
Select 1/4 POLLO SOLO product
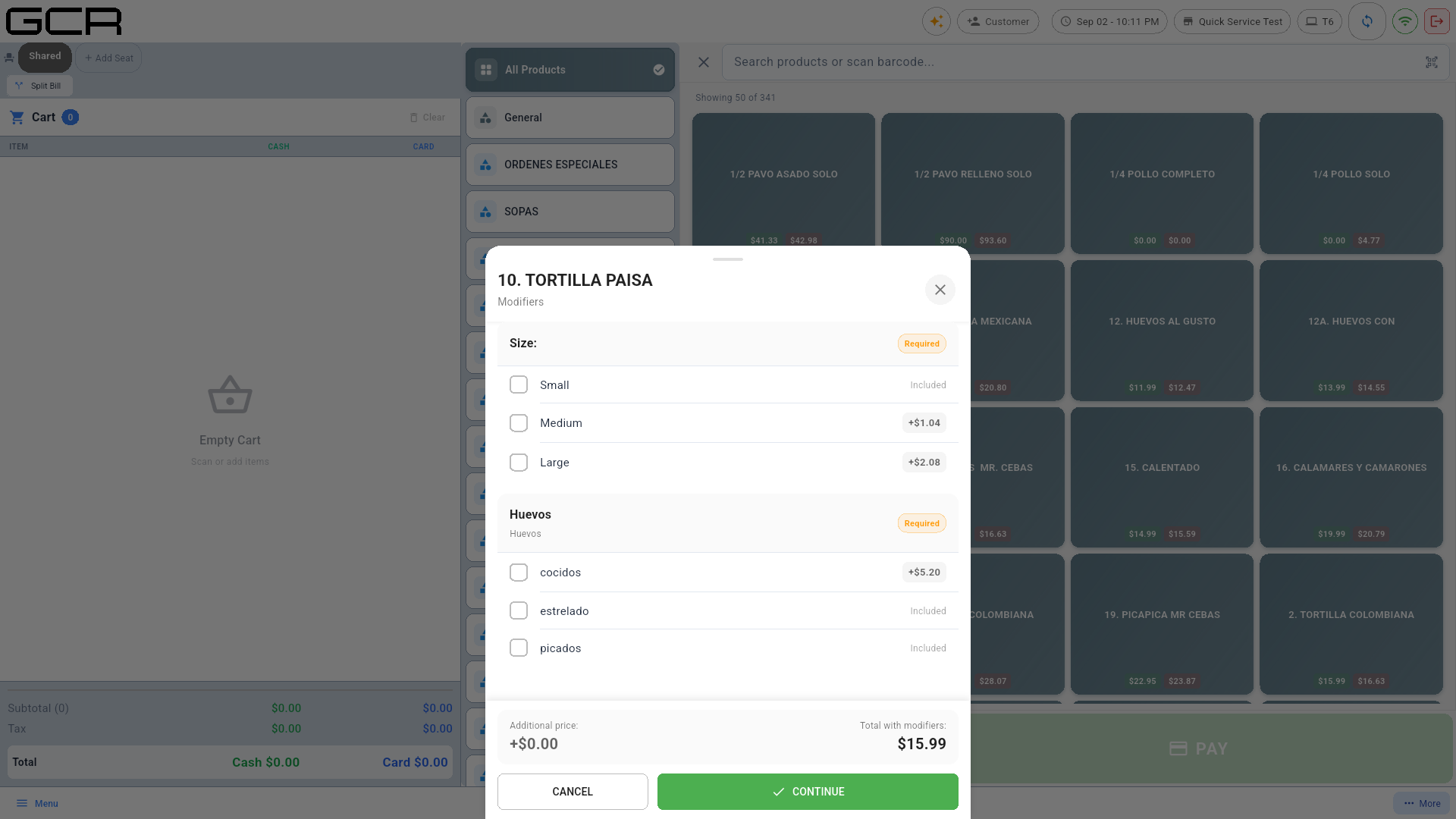tap(1351, 184)
